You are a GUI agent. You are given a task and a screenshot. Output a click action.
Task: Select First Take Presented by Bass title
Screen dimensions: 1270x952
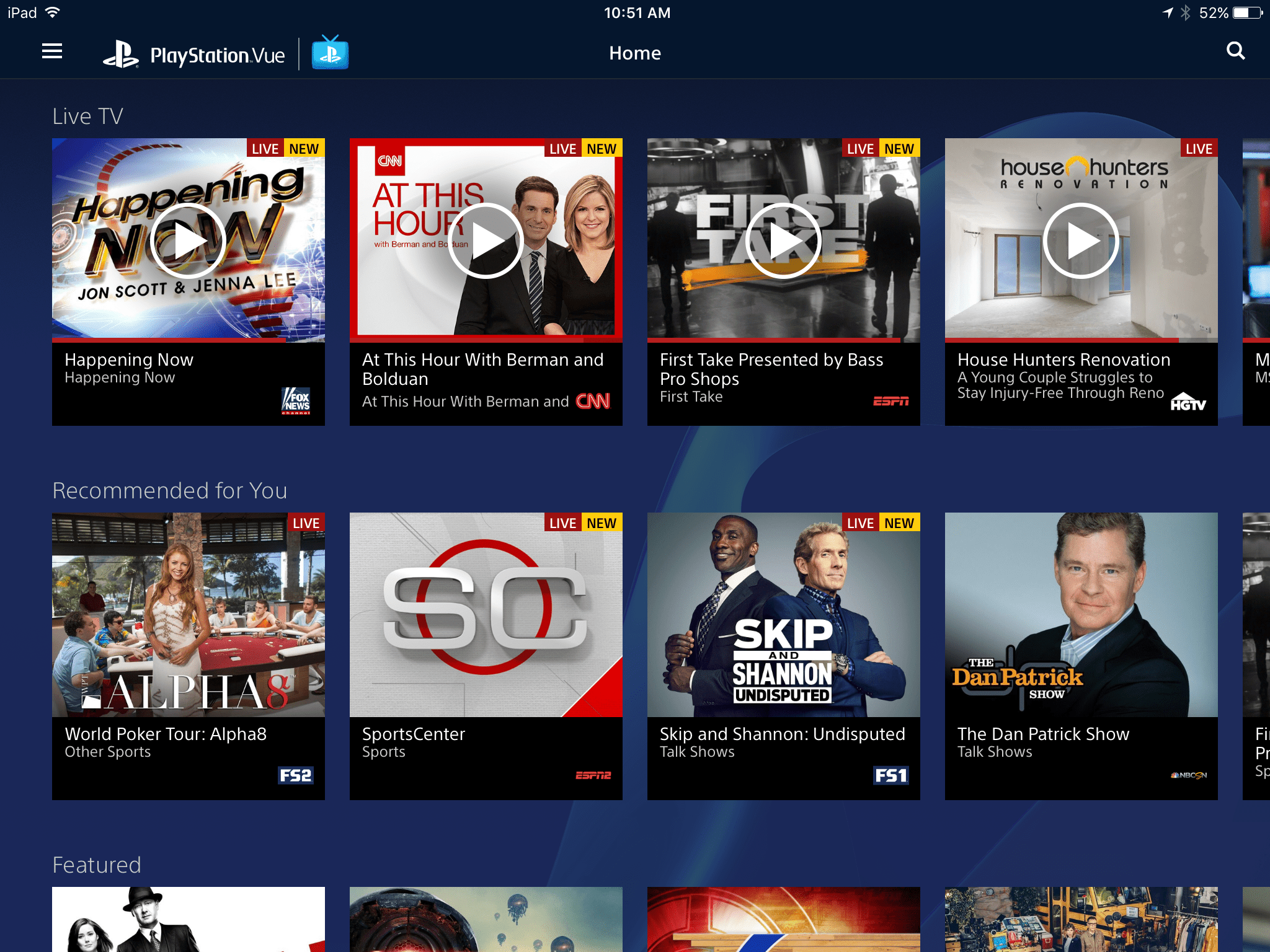[x=771, y=369]
